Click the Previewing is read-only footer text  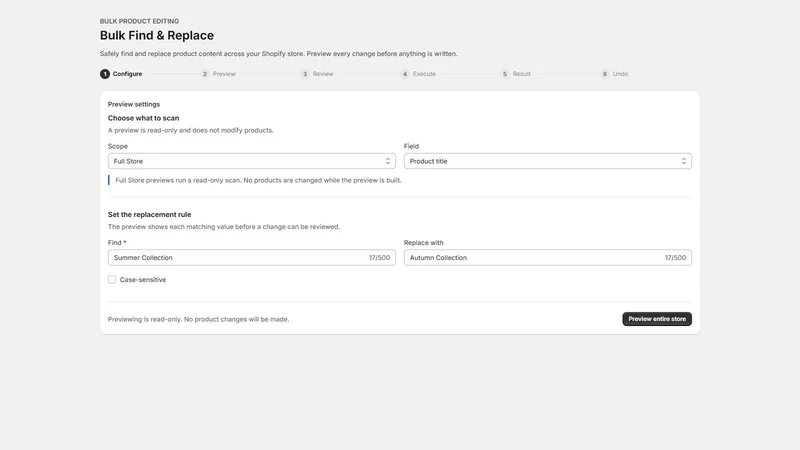click(198, 319)
